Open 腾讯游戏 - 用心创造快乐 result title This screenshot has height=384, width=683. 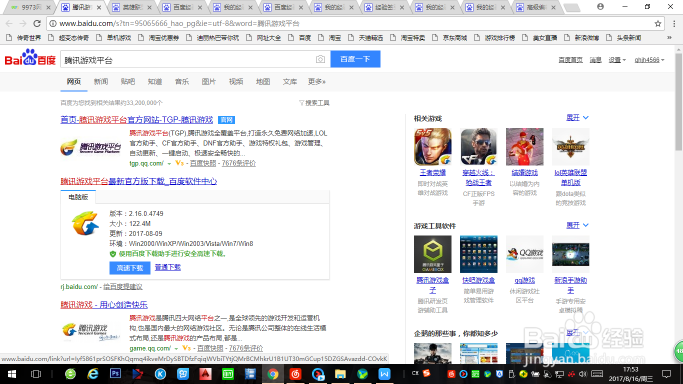point(104,305)
